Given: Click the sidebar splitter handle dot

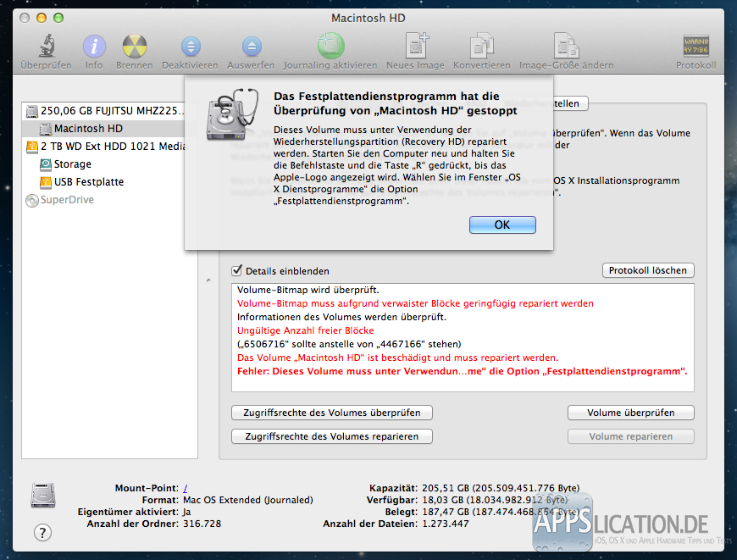Looking at the screenshot, I should pos(208,281).
